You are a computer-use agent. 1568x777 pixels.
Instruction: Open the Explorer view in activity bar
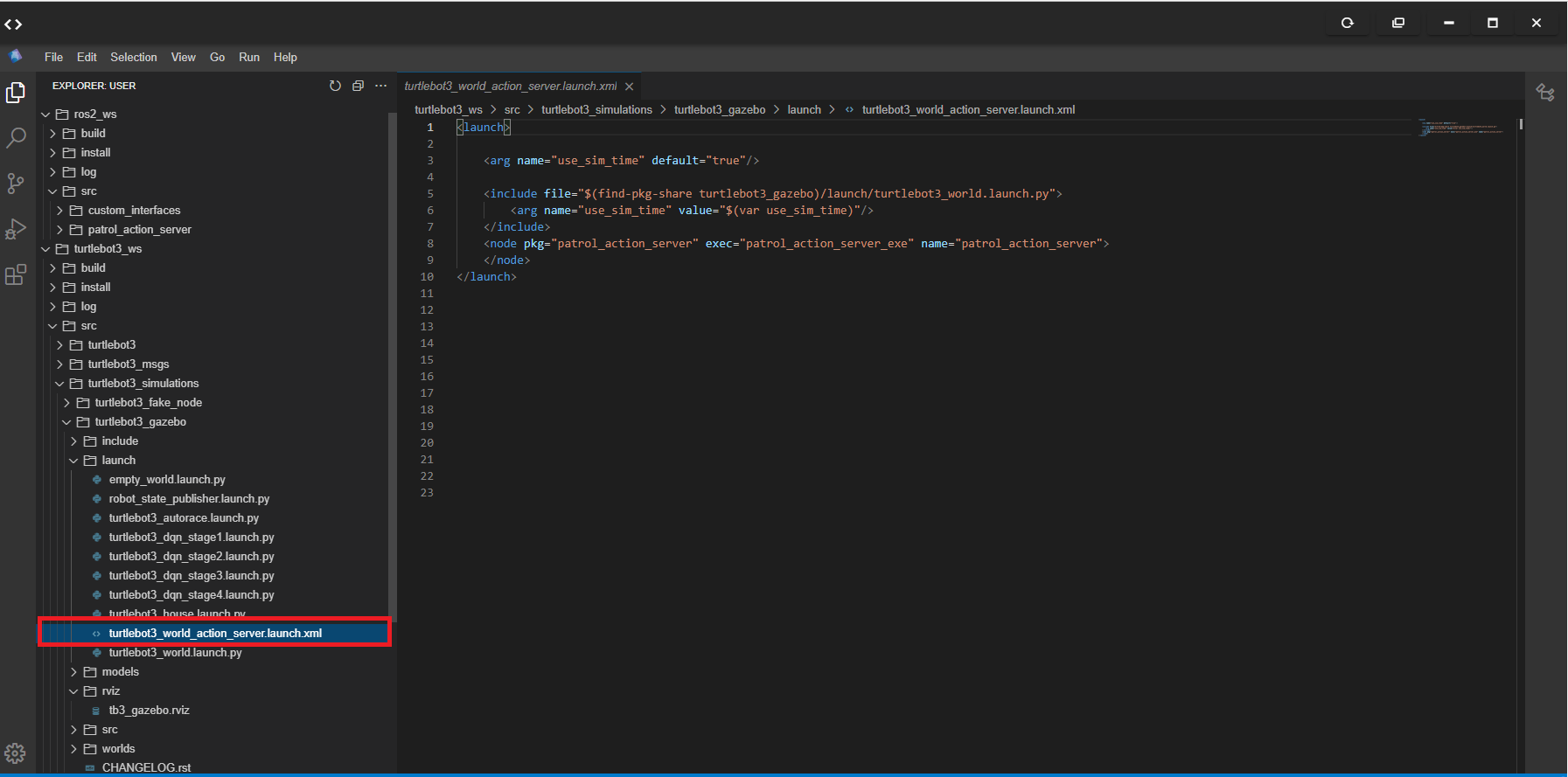[16, 92]
